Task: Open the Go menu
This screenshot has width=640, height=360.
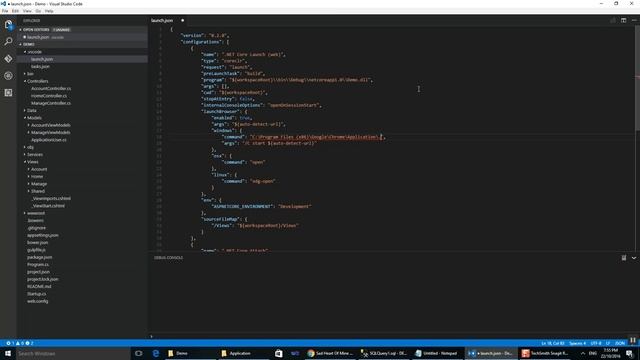Action: point(38,11)
